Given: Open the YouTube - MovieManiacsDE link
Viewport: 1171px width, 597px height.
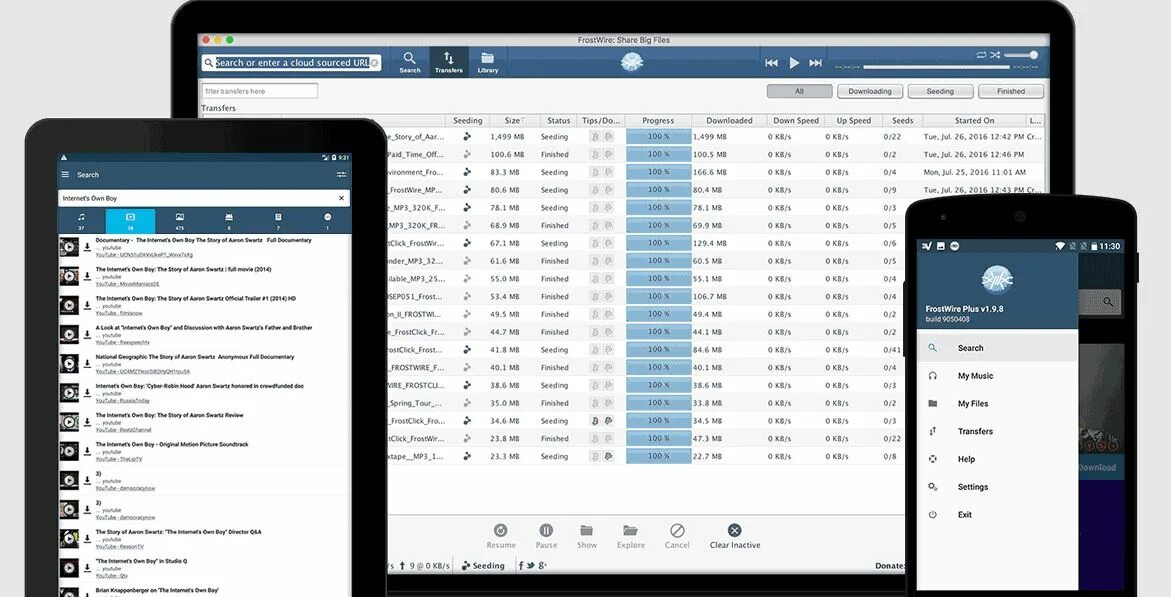Looking at the screenshot, I should click(127, 284).
